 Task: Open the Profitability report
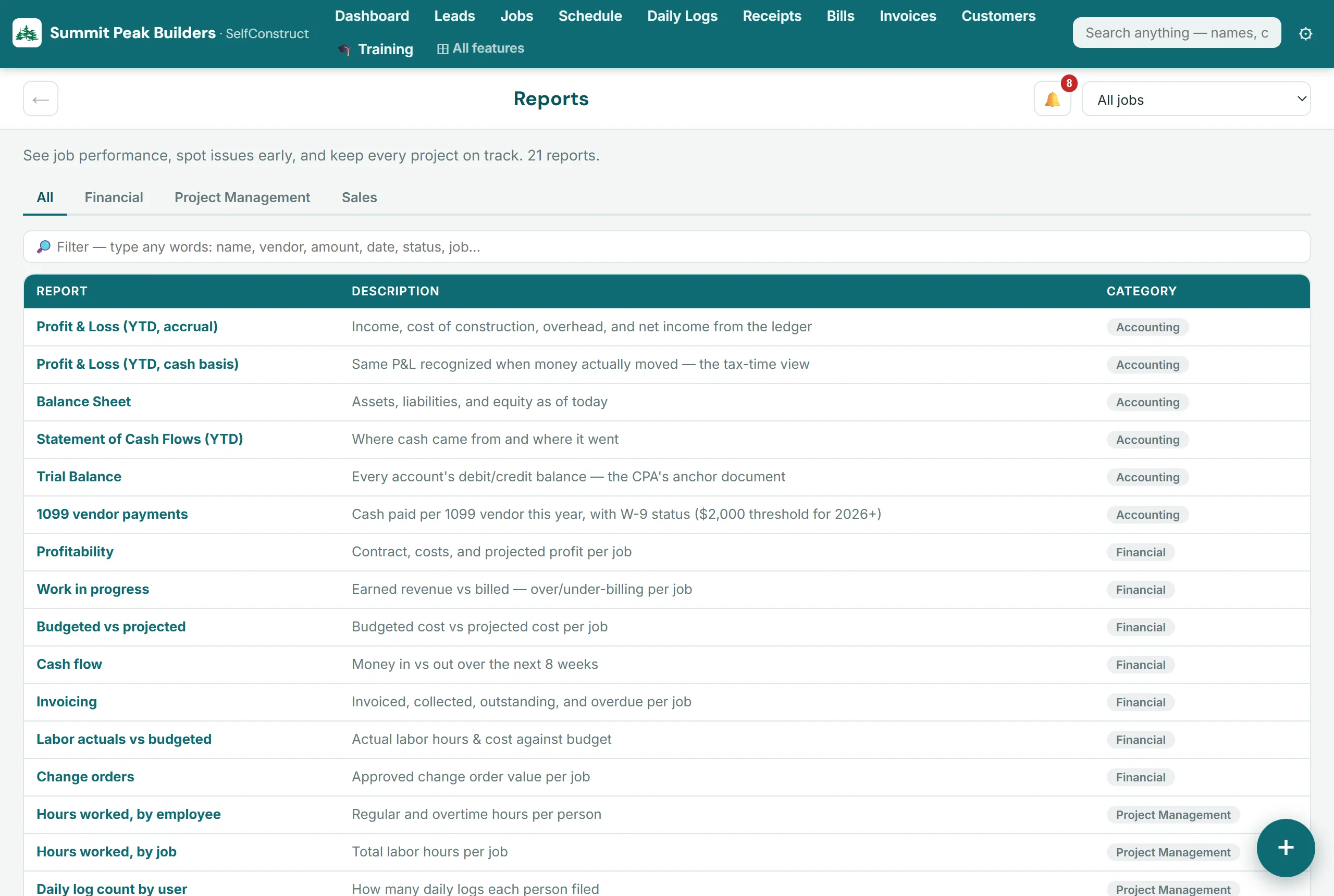tap(75, 552)
